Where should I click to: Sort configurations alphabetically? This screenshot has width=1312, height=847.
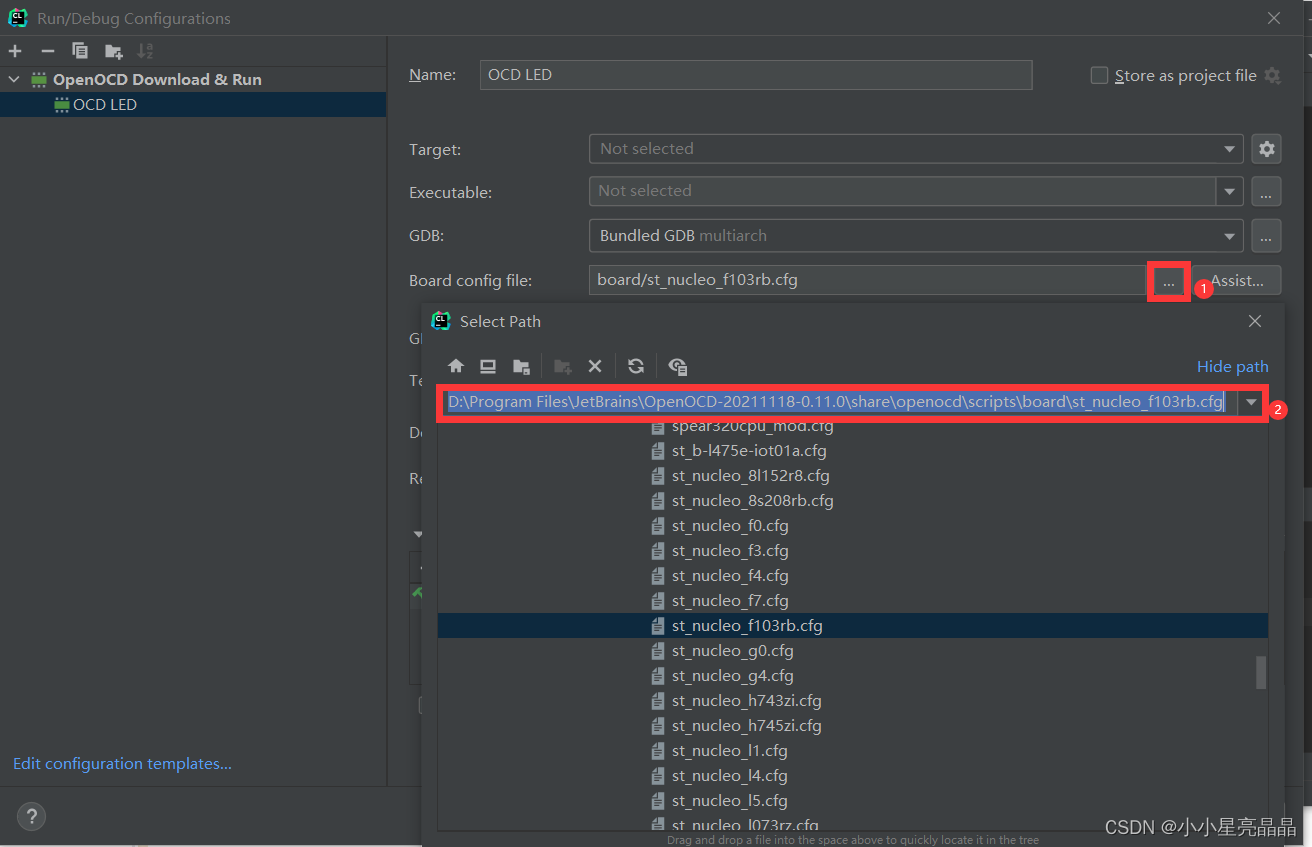tap(145, 51)
